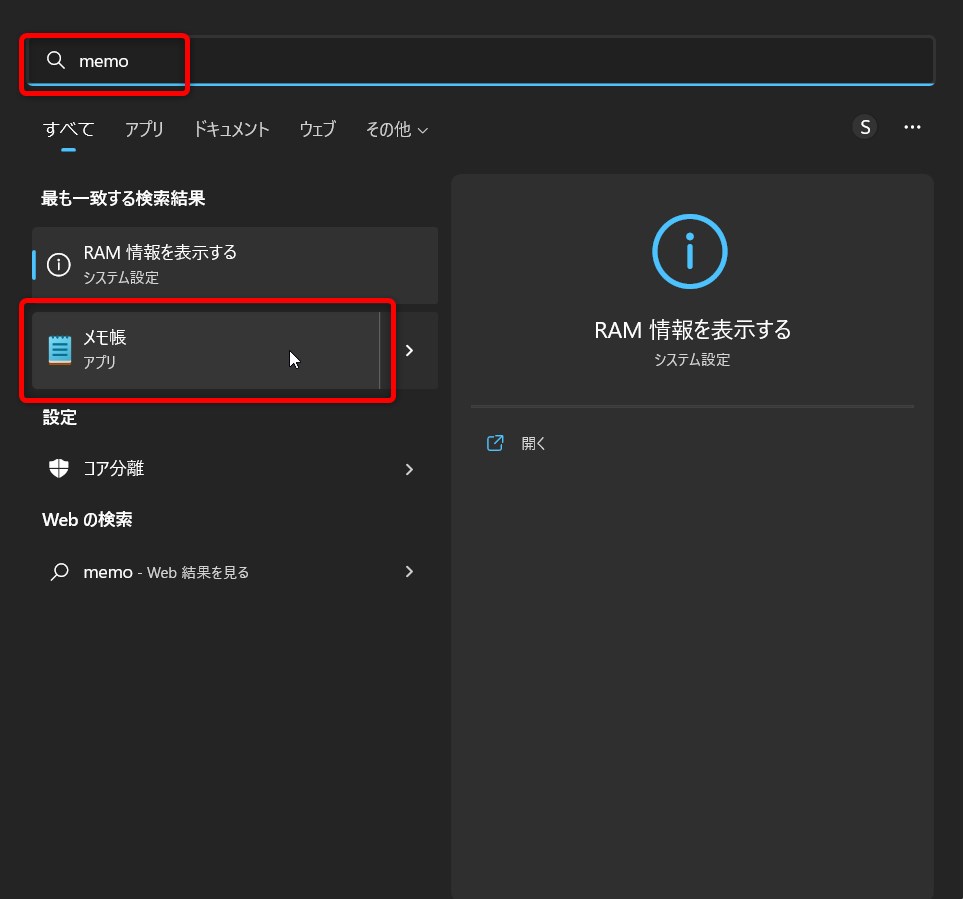Expand the memo web result chevron
This screenshot has height=899, width=963.
point(410,572)
